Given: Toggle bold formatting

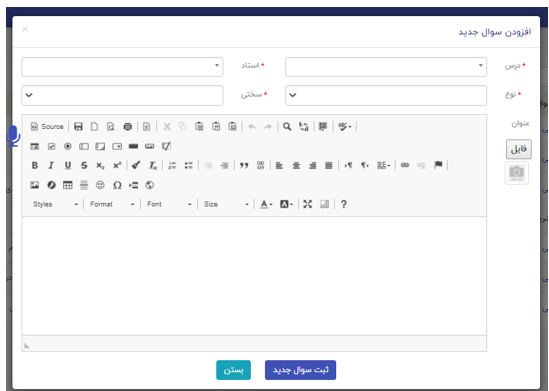Looking at the screenshot, I should tap(35, 165).
